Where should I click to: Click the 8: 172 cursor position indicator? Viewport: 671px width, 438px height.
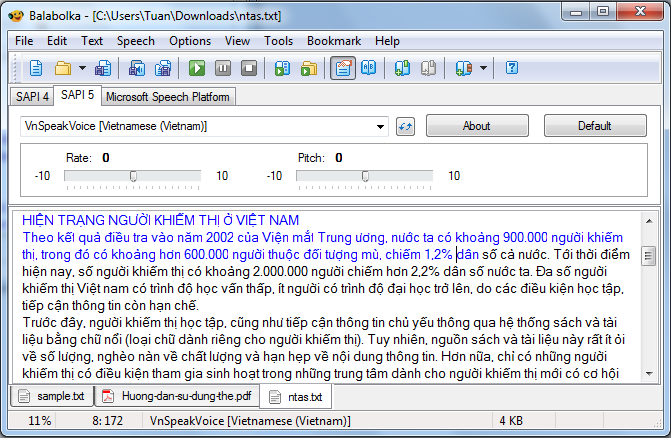click(x=107, y=421)
